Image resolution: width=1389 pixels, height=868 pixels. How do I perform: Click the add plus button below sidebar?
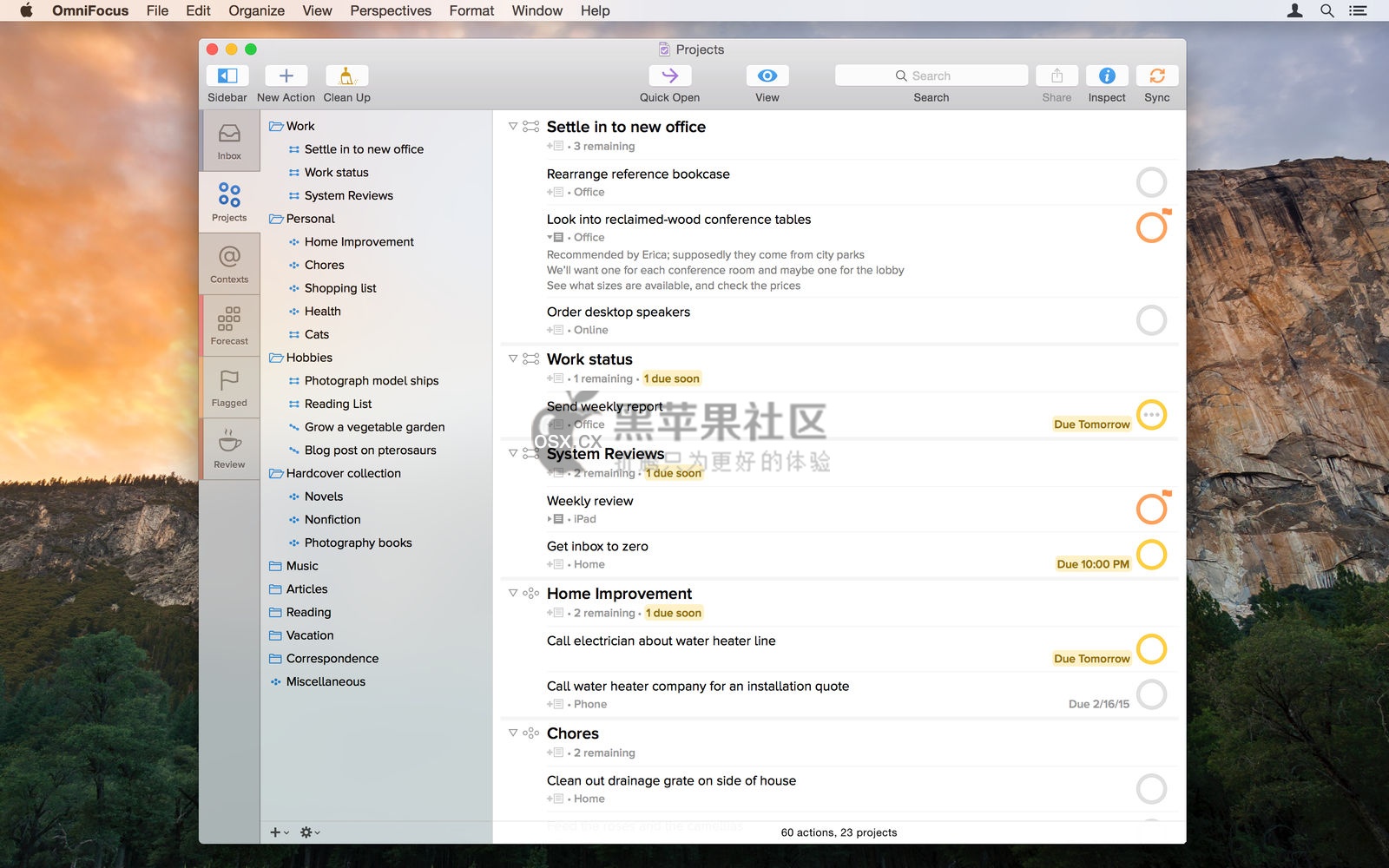[x=279, y=832]
